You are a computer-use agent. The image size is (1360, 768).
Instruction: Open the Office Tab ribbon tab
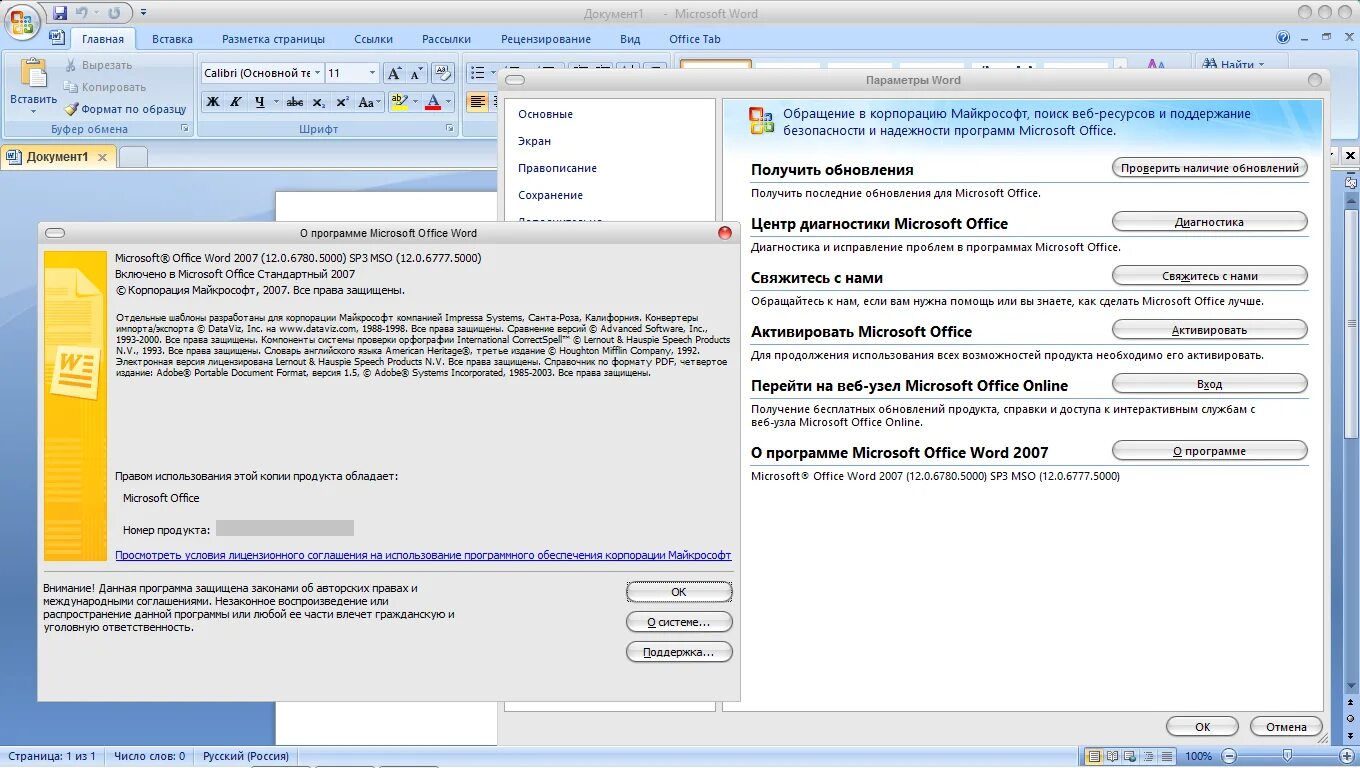coord(695,39)
